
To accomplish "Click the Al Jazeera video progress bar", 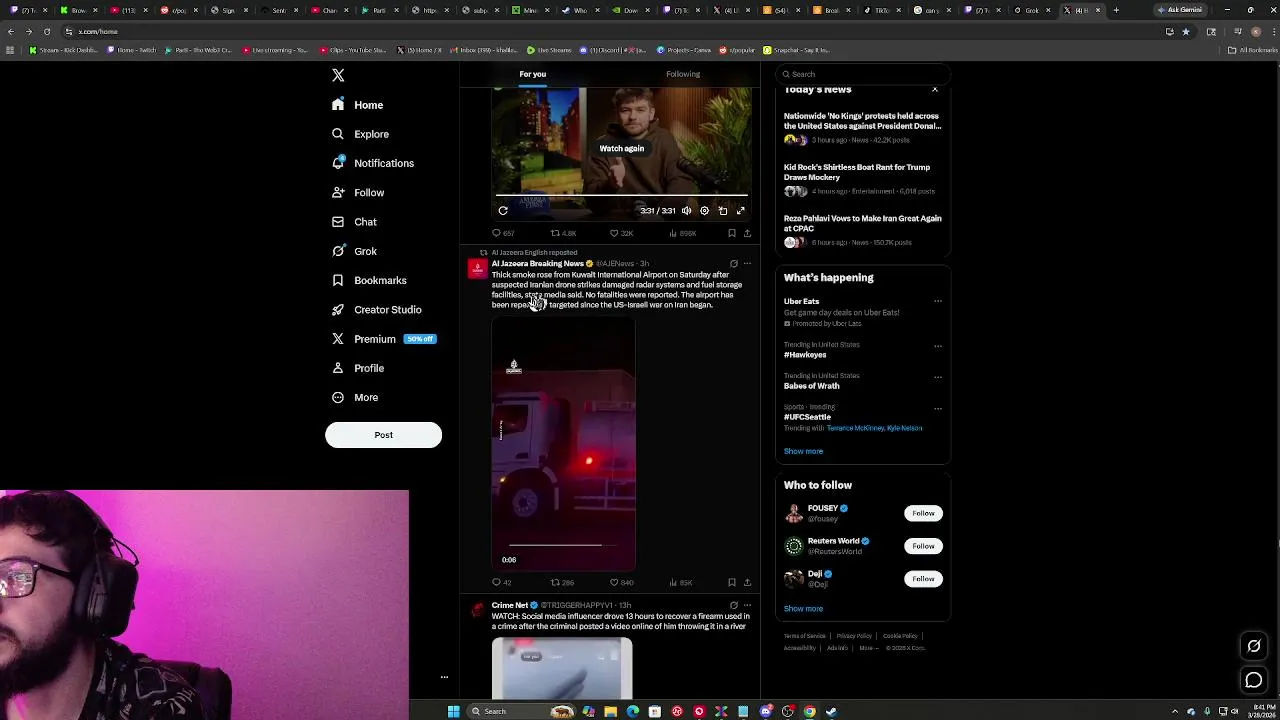I will (x=564, y=546).
